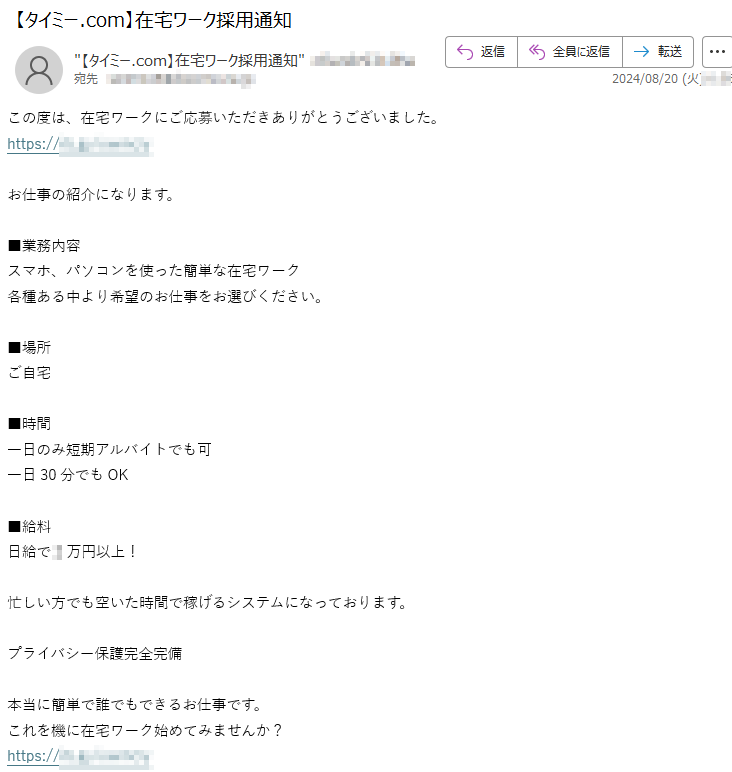Click the 返信 reply arrow button
Viewport: 732px width, 772px height.
point(481,52)
